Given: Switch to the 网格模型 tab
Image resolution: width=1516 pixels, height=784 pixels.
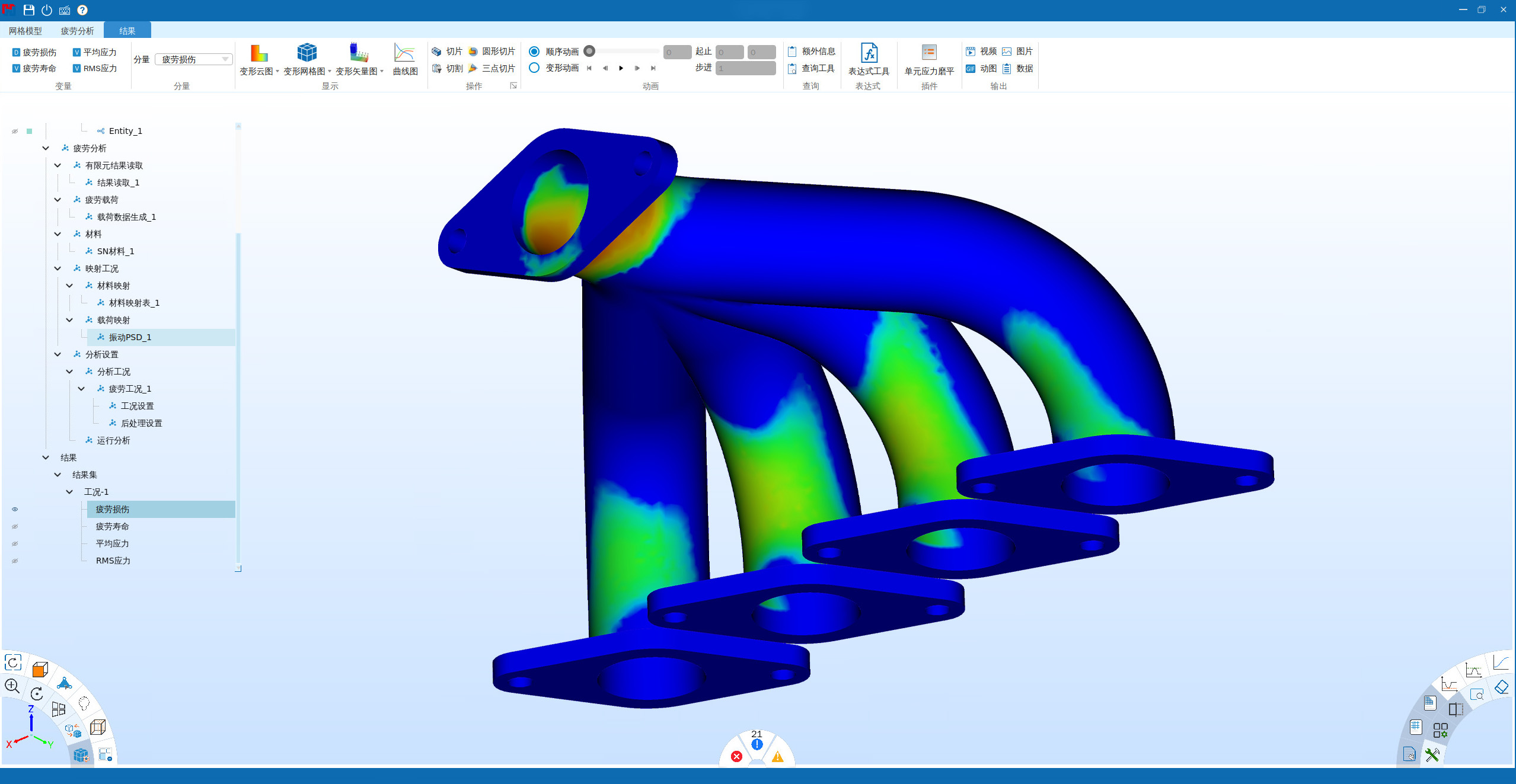Looking at the screenshot, I should tap(25, 31).
